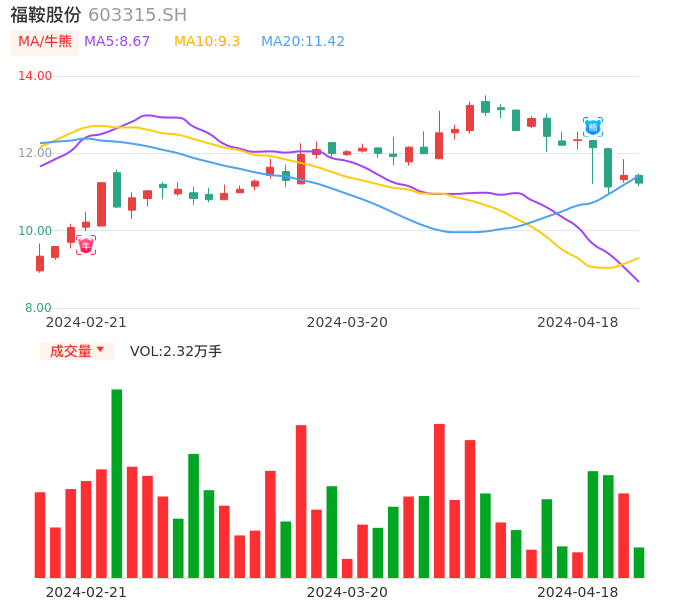Image resolution: width=686 pixels, height=606 pixels.
Task: Click the 12.00 price axis label
Action: click(35, 153)
